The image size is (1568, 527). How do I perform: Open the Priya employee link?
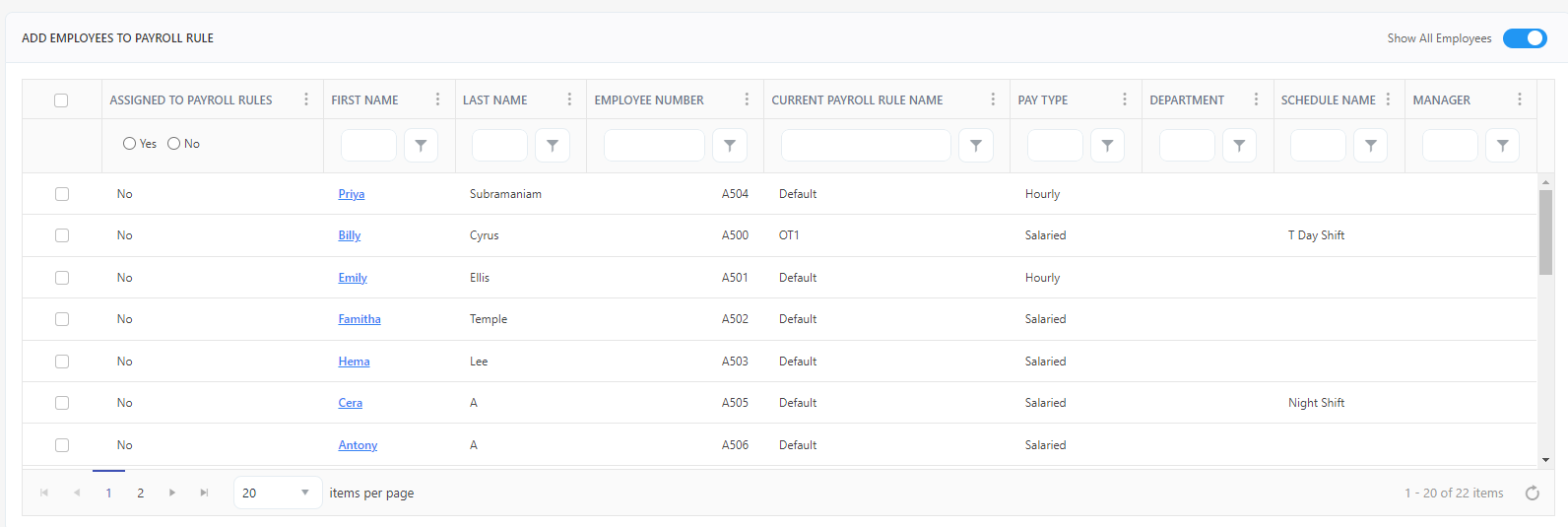352,194
